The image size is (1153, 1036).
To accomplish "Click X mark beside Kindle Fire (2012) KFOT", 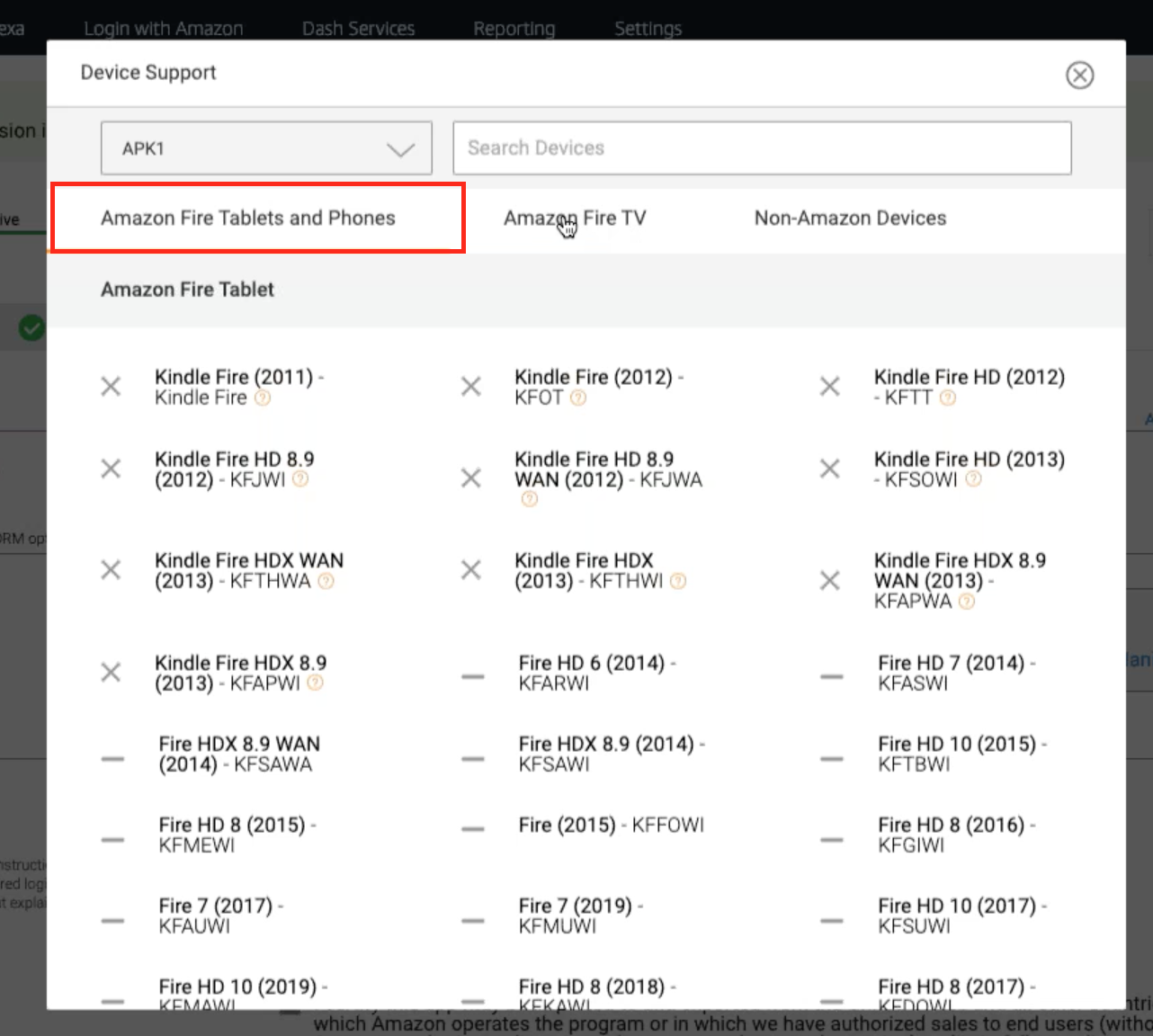I will click(x=470, y=387).
